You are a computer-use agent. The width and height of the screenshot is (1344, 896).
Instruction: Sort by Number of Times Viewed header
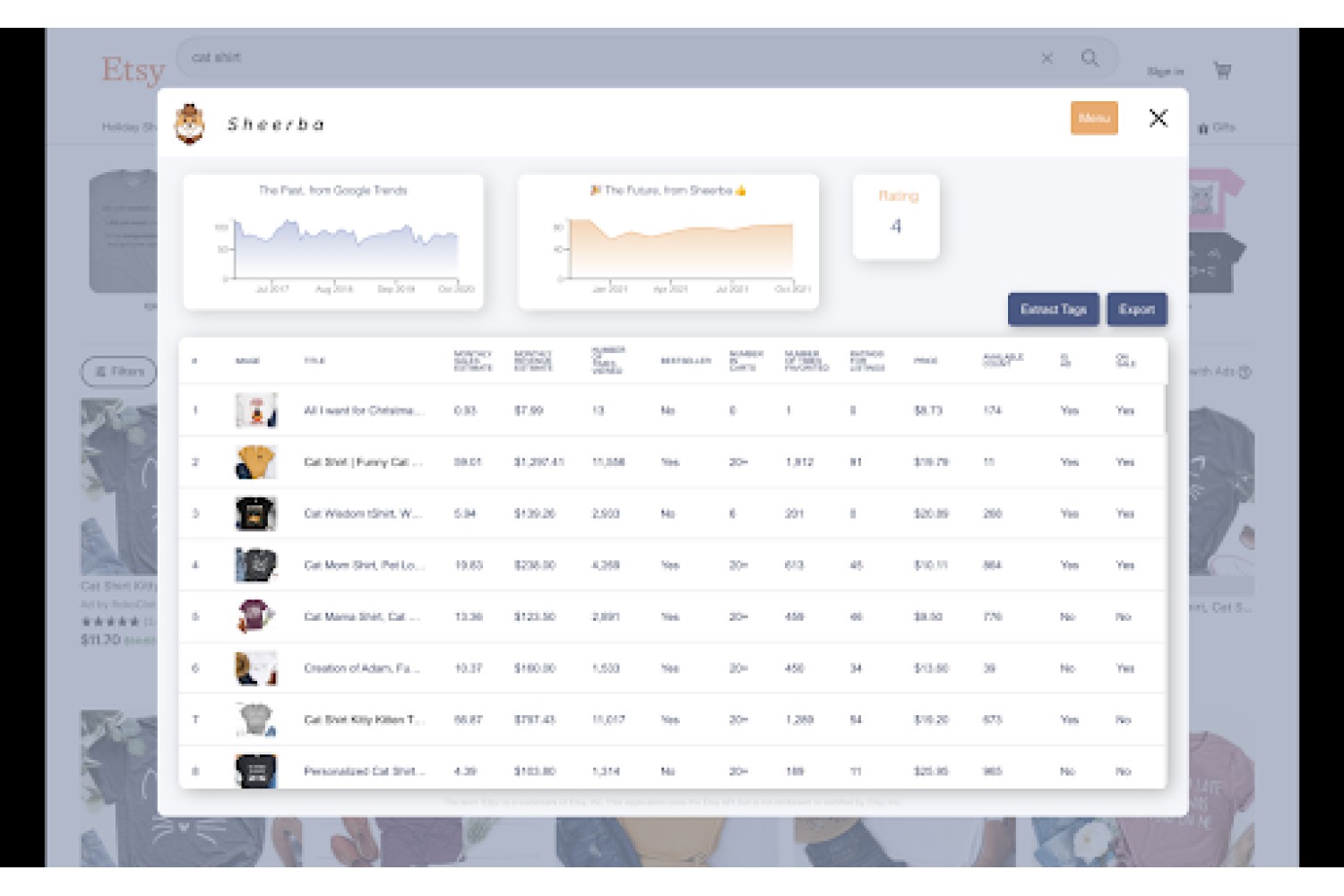608,360
